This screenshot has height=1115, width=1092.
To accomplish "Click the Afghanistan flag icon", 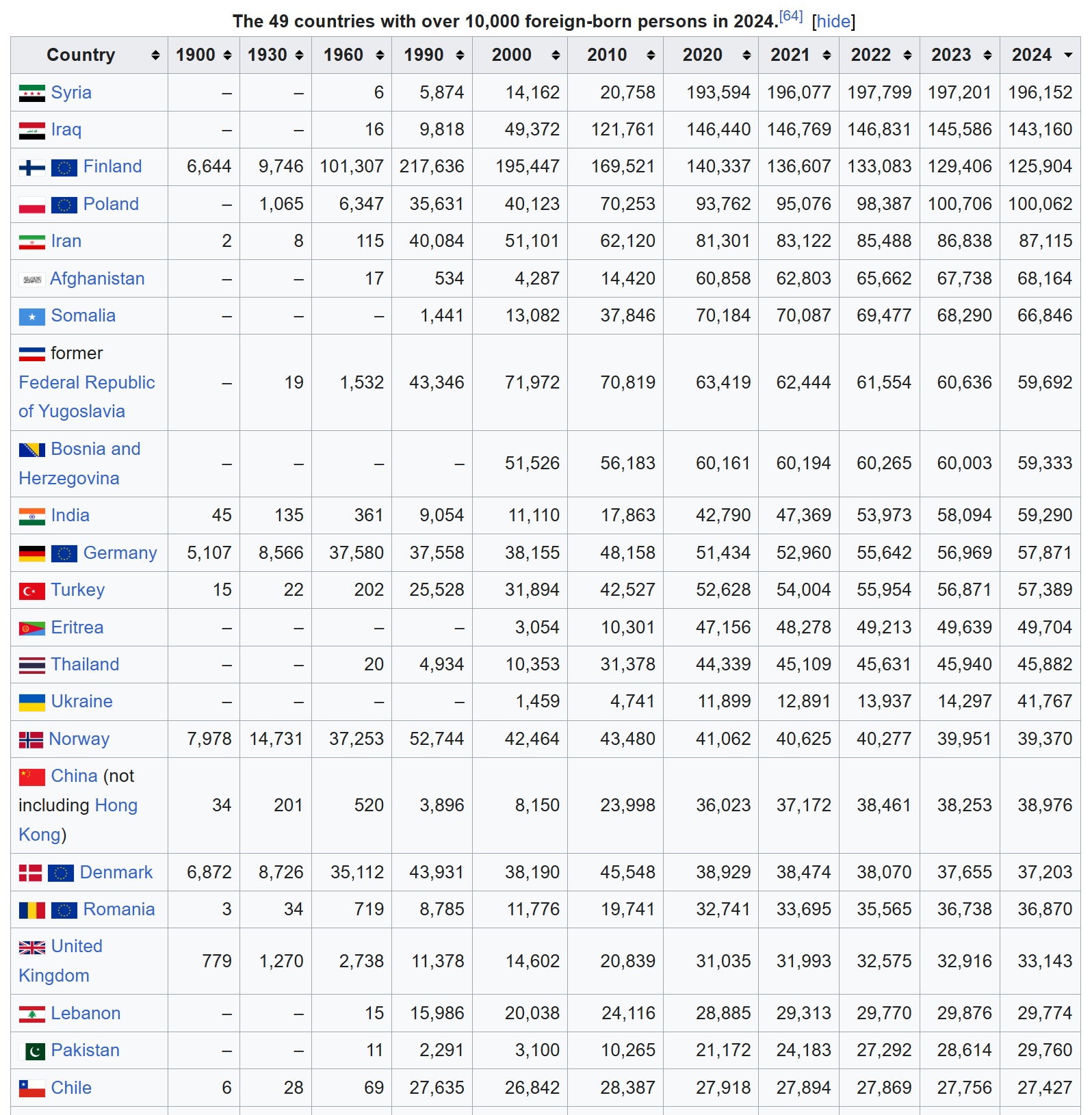I will coord(31,279).
